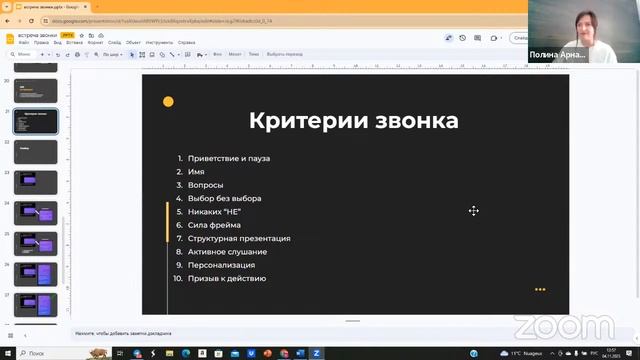Viewport: 640px width, 360px height.
Task: Expand the Line tool dropdown arrow
Action: [178, 54]
